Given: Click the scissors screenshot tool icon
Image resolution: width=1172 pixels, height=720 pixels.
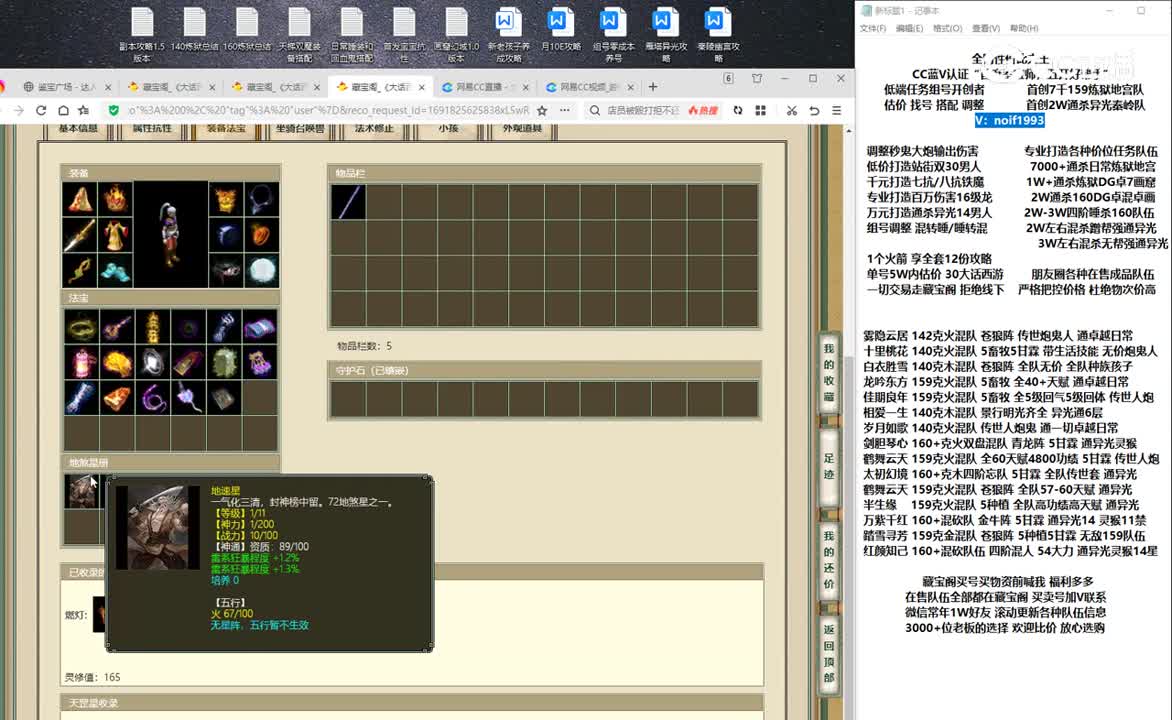Looking at the screenshot, I should (792, 110).
